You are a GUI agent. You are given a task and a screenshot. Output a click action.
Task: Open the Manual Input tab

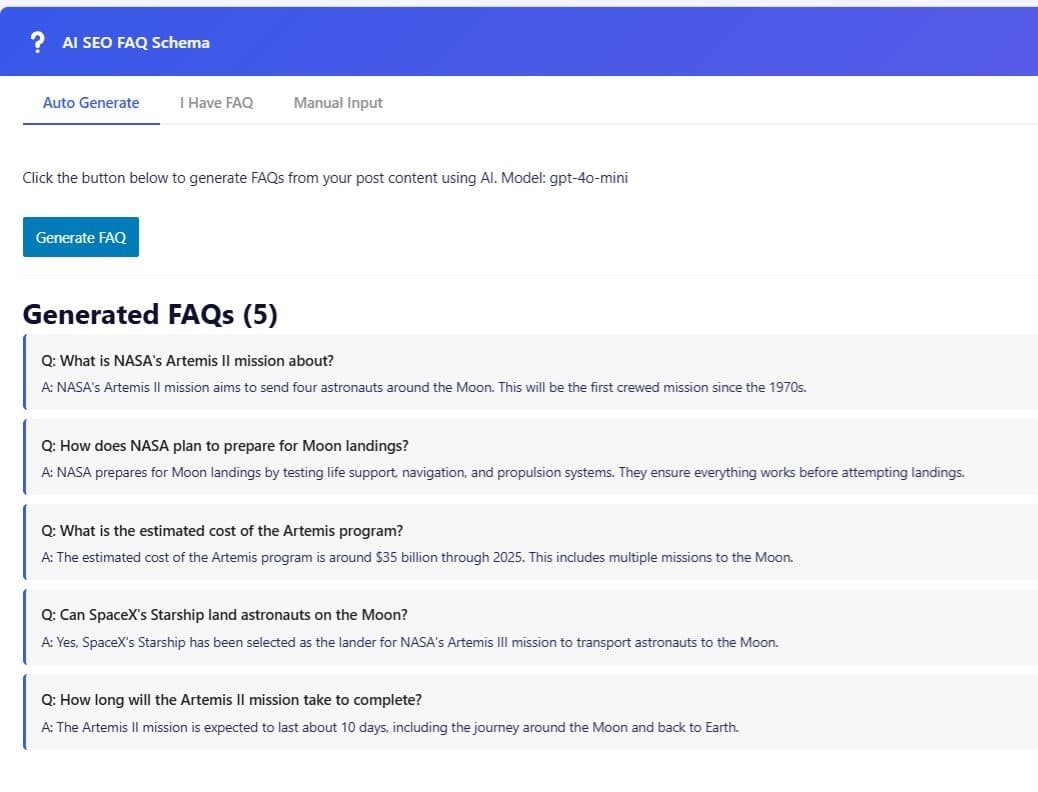click(x=337, y=102)
